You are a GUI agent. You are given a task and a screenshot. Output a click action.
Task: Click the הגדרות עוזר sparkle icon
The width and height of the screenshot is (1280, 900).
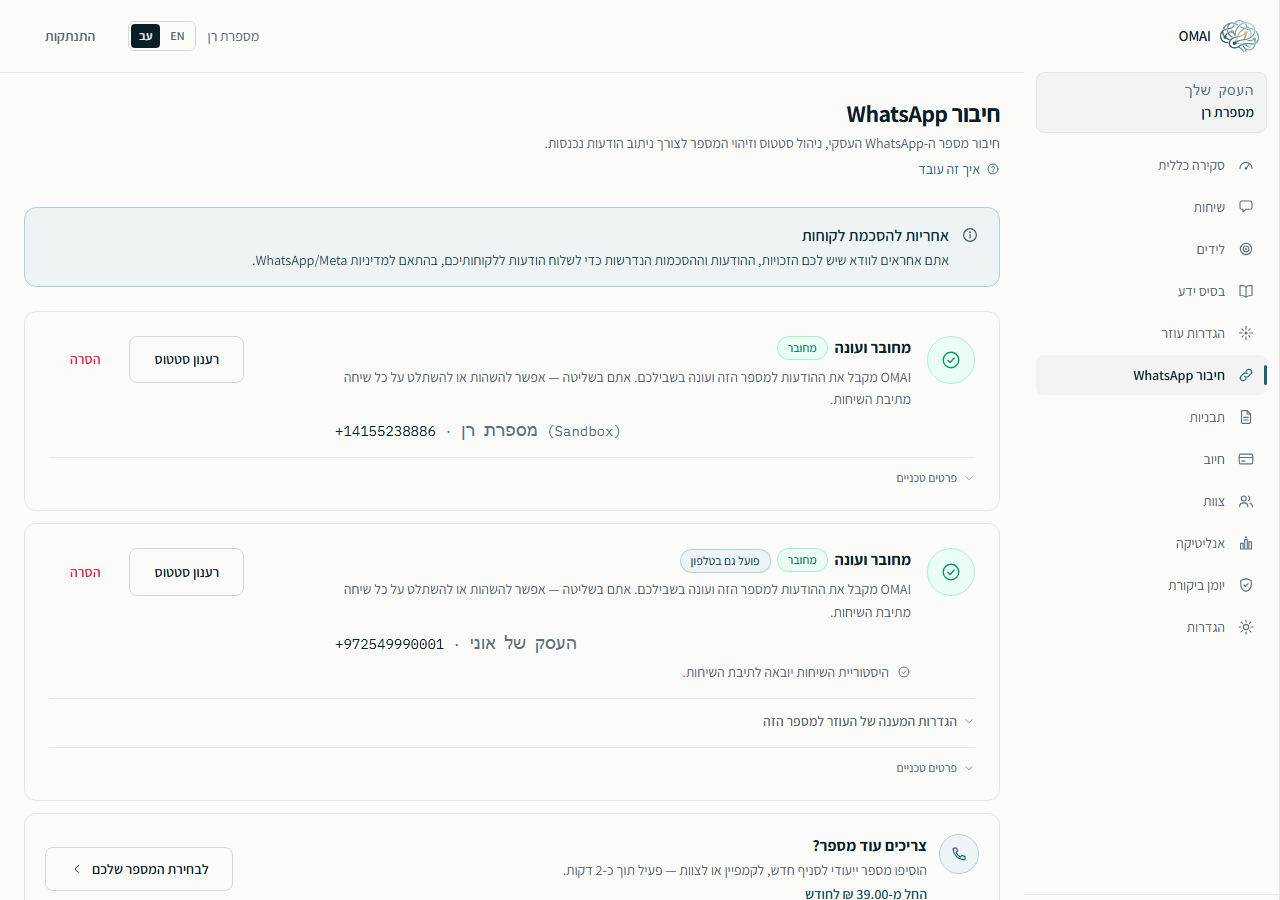1245,333
